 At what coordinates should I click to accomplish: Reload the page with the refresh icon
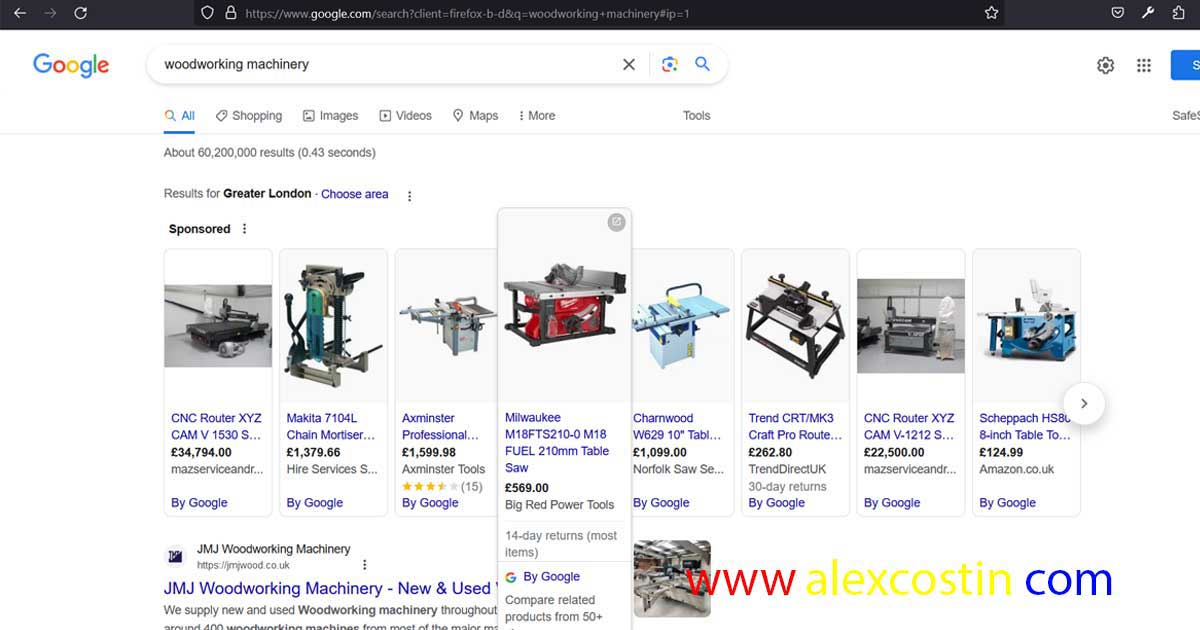pyautogui.click(x=81, y=13)
